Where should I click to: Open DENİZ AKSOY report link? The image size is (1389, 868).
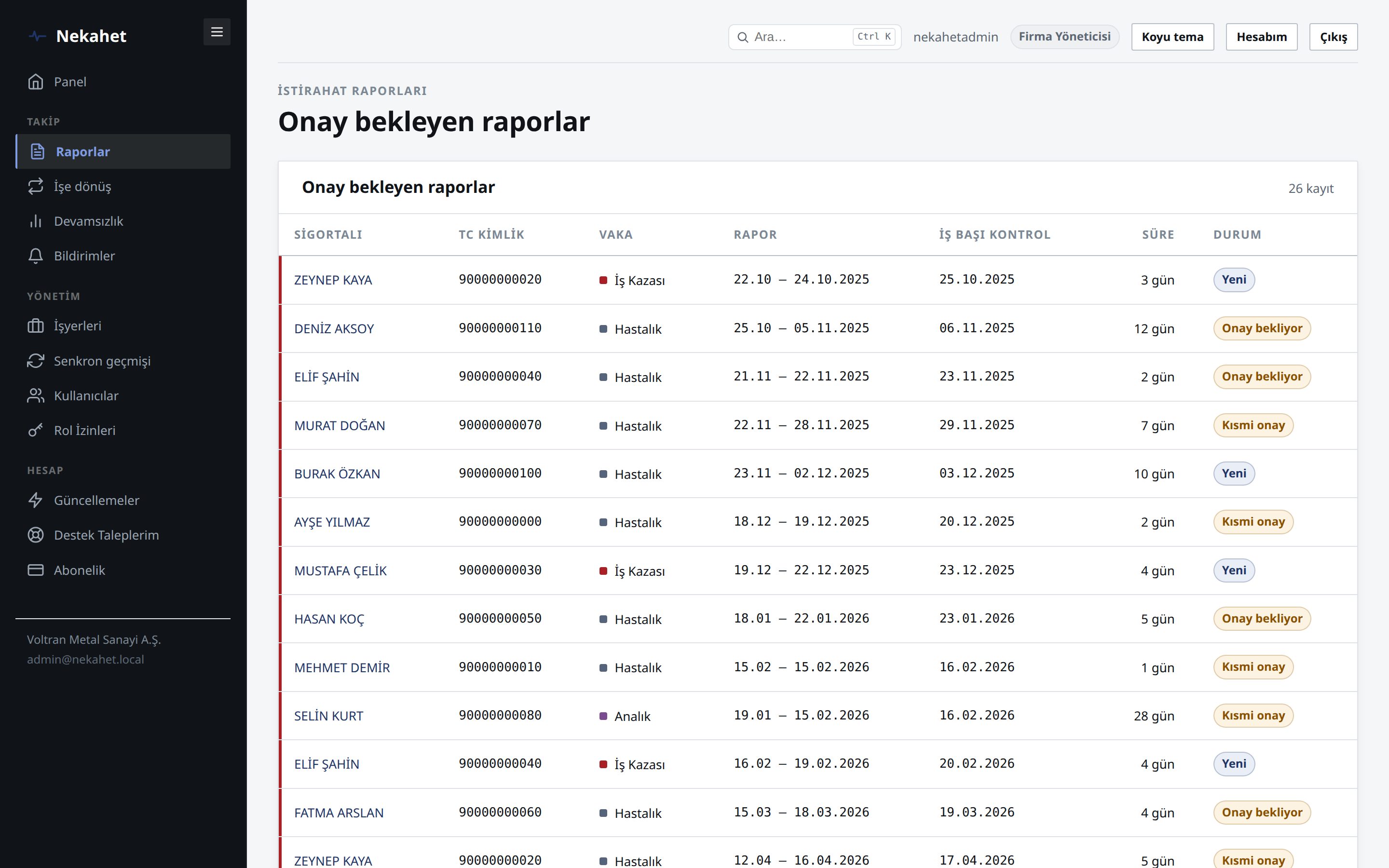click(333, 329)
